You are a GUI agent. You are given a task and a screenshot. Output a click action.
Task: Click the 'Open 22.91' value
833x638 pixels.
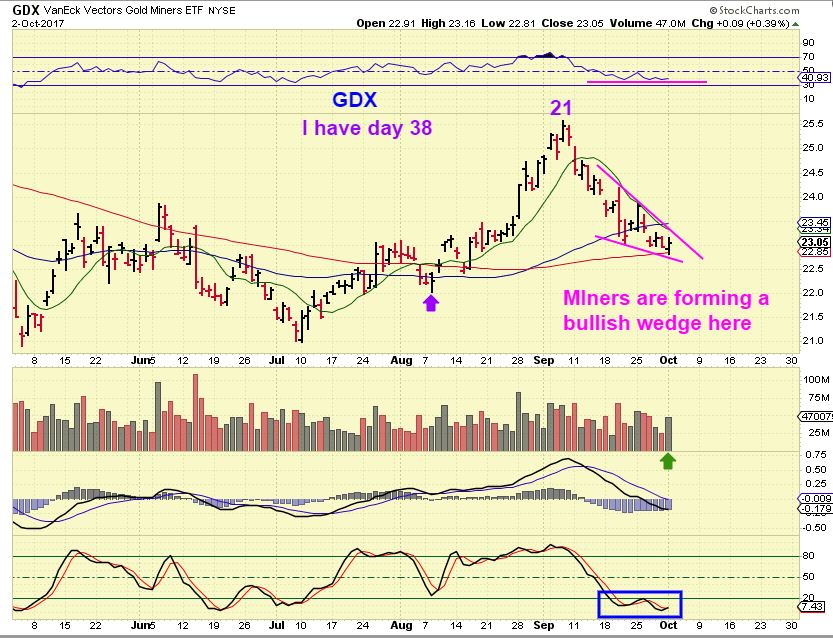pos(386,23)
